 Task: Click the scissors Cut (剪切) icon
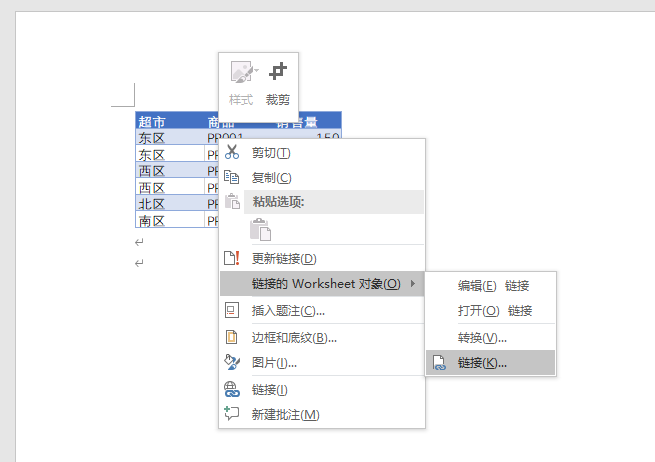[233, 152]
